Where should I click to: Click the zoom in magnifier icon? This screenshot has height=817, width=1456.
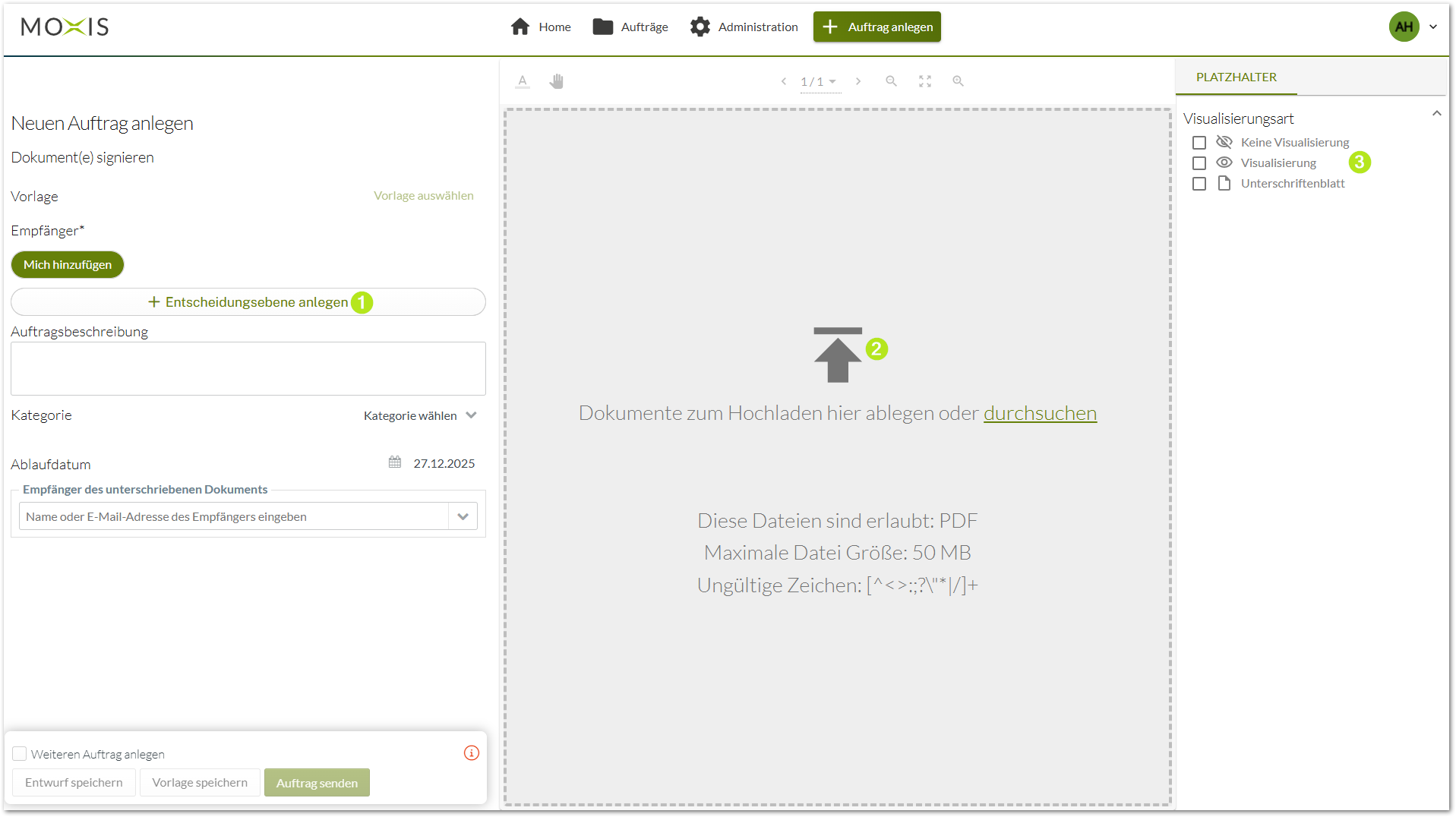(958, 81)
